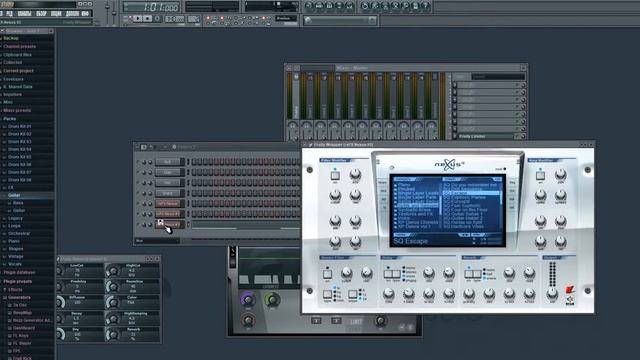640x360 pixels.
Task: Select 3x Osc generator in Browser
Action: tap(20, 305)
